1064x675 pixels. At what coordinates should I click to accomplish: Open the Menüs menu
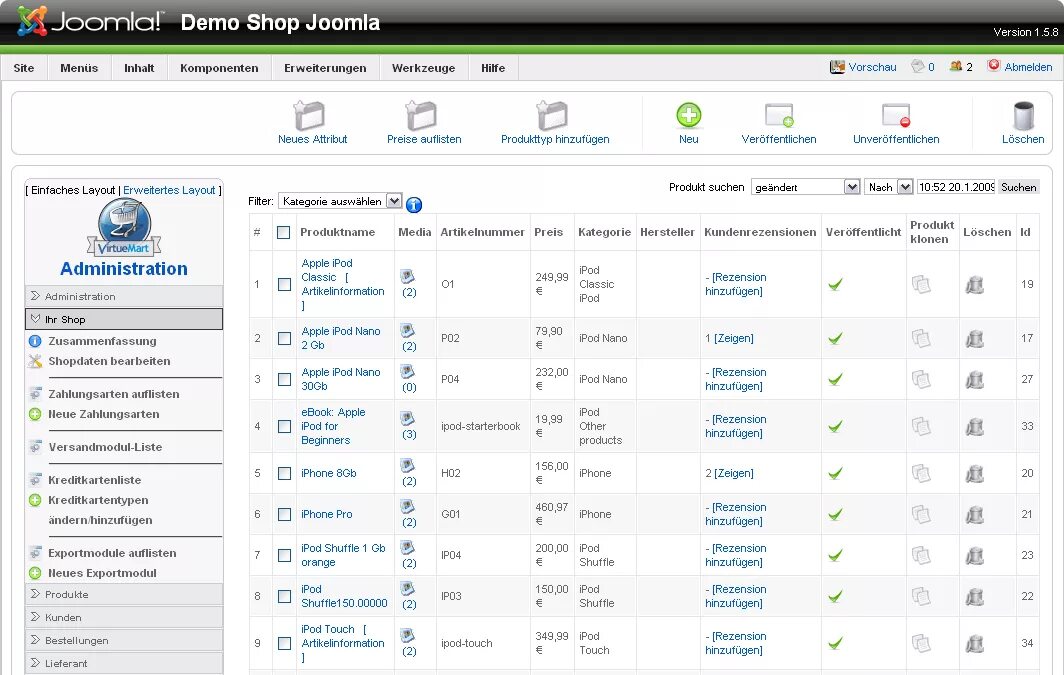coord(79,68)
